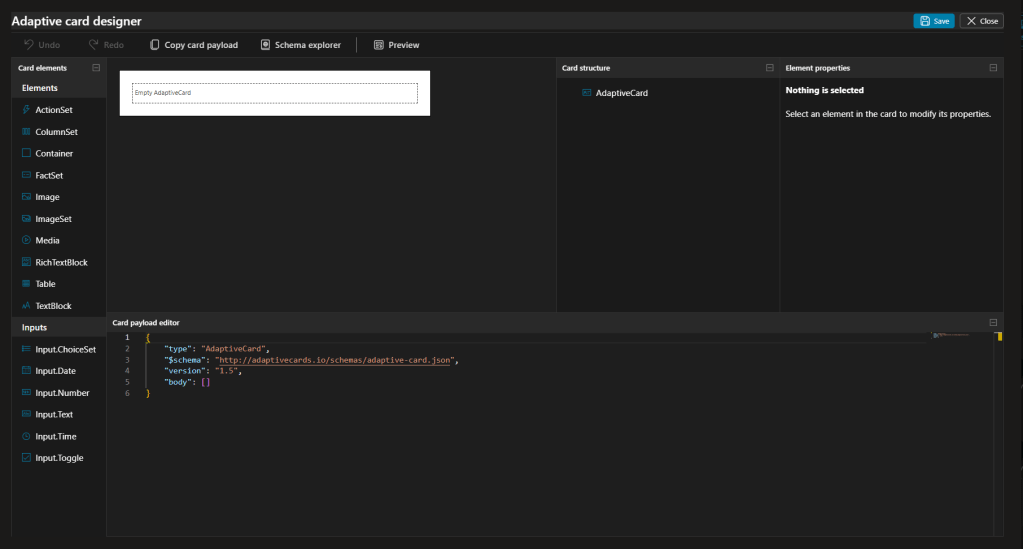Collapse the Card structure panel
Screen dimensions: 1023x549
click(x=769, y=68)
